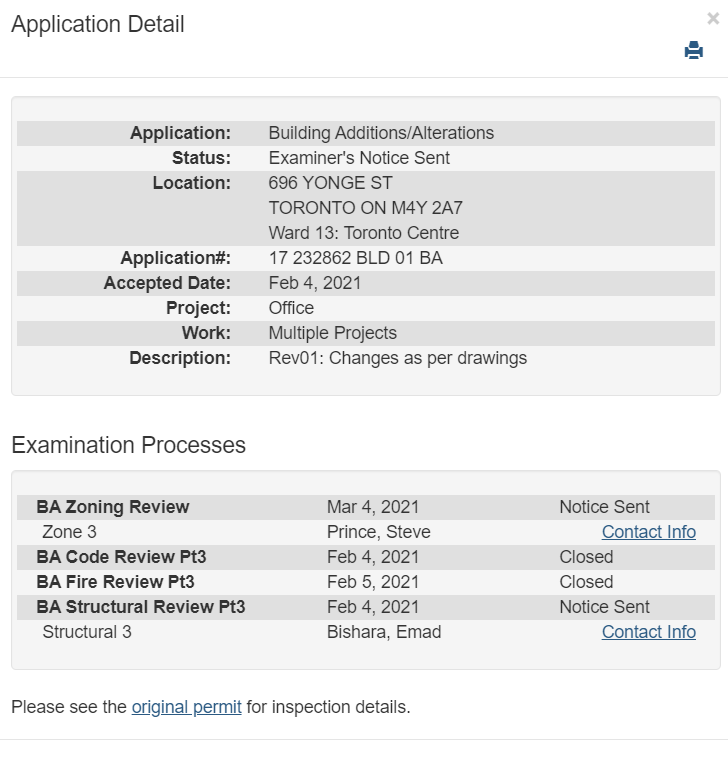Screen dimensions: 728x765
Task: Click the Structural 3 examiner group text
Action: [x=87, y=632]
